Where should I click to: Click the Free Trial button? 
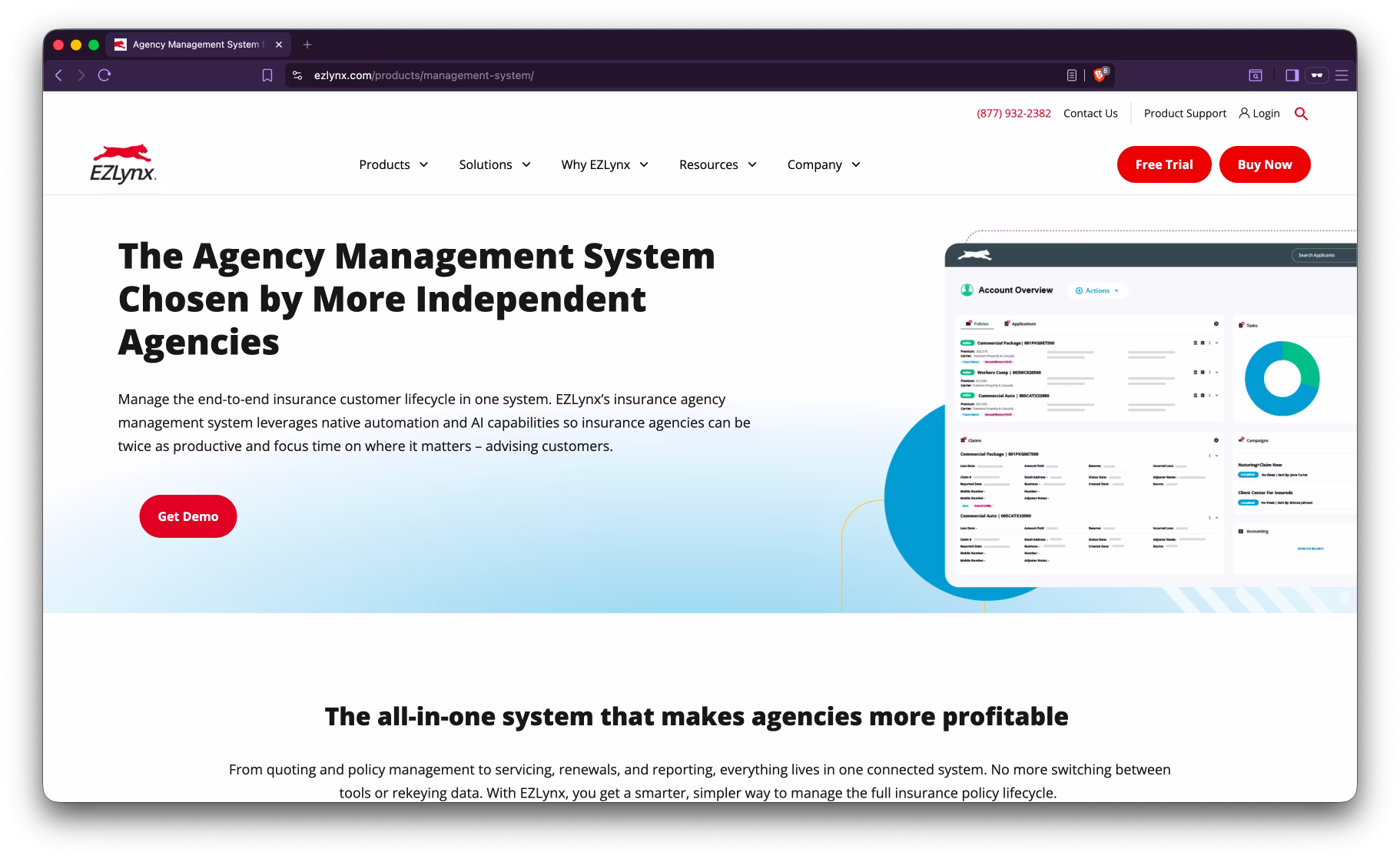click(1164, 164)
